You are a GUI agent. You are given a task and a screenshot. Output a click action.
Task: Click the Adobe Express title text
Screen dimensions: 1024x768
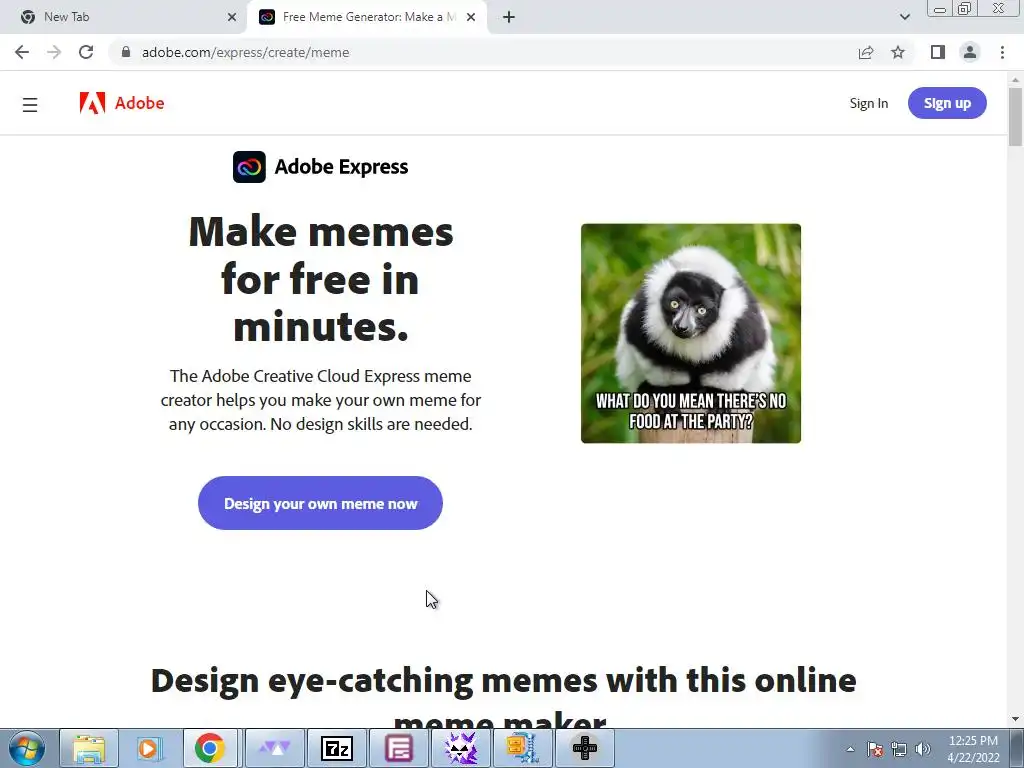341,167
